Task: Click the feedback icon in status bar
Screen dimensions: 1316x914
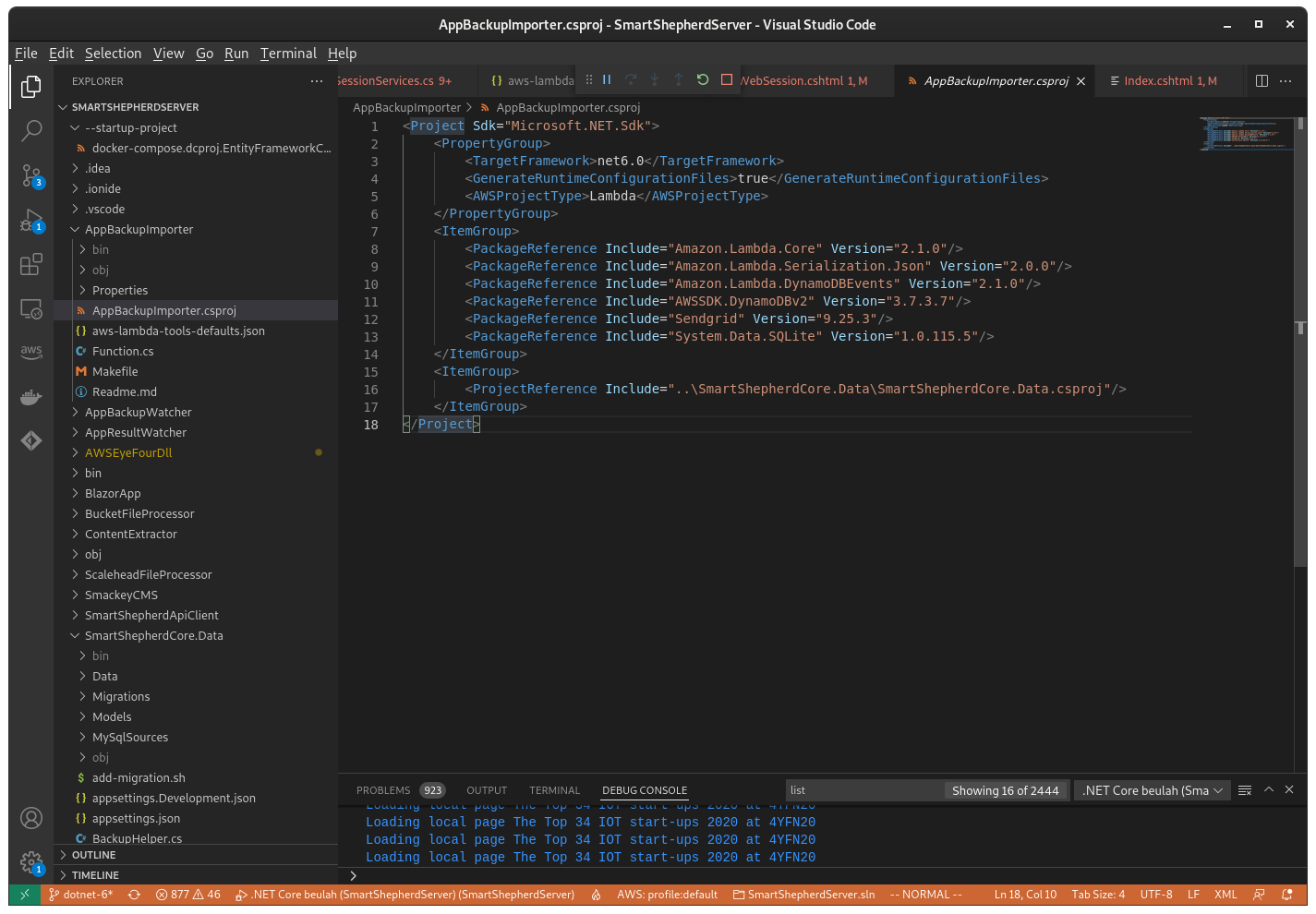Action: tap(1259, 895)
